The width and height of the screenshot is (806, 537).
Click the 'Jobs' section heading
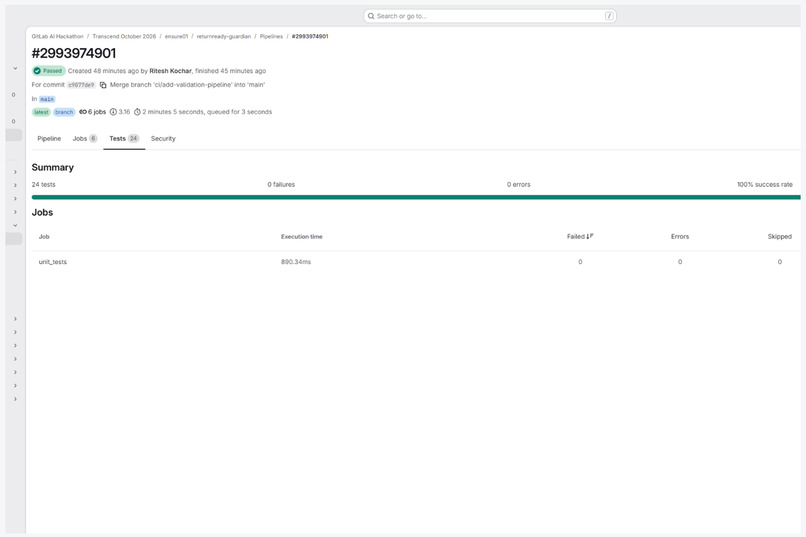click(42, 213)
